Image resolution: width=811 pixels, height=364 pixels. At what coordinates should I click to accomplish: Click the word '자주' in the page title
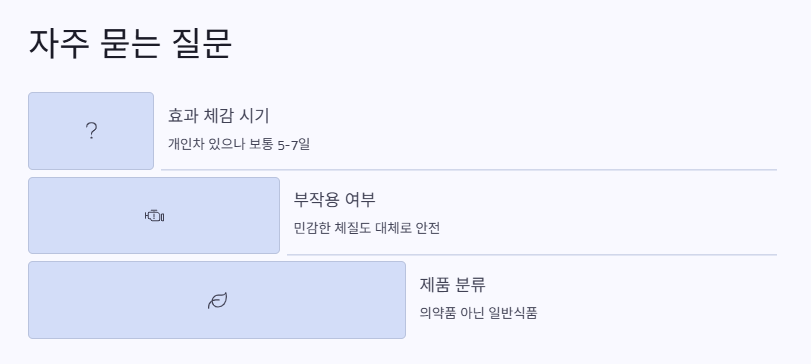[x=59, y=43]
